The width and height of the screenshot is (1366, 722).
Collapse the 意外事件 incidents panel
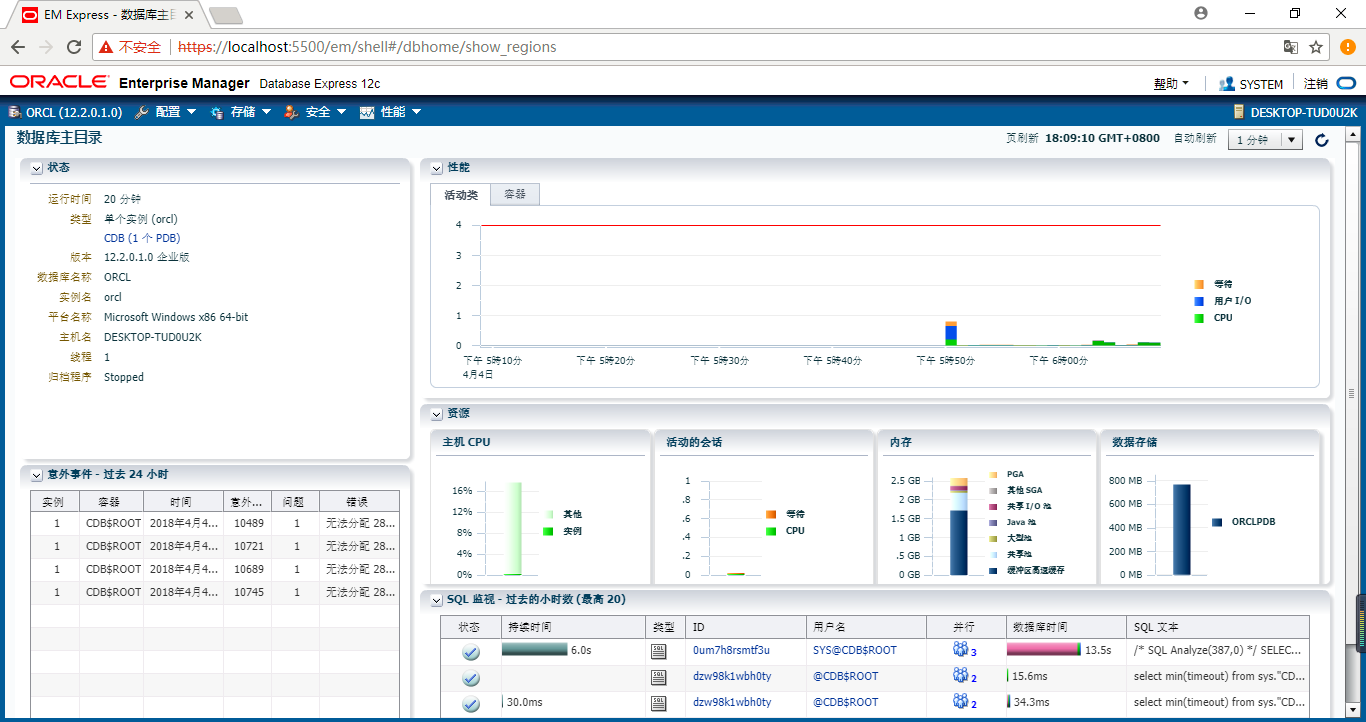(x=37, y=475)
